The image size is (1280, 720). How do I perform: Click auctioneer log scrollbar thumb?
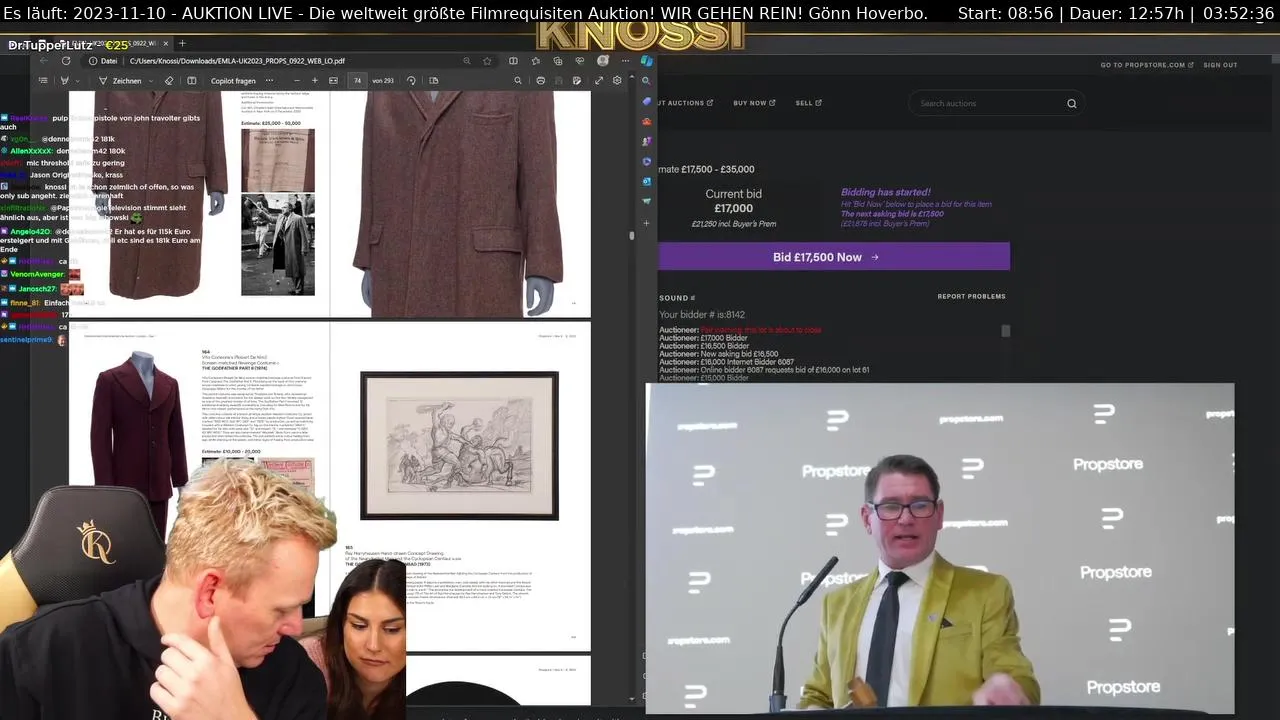[1005, 331]
